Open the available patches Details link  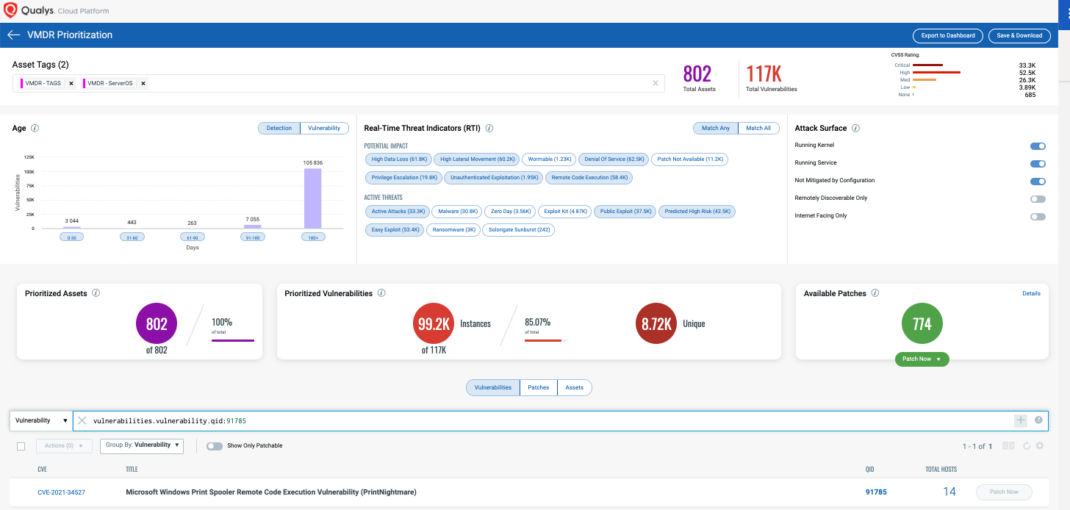click(1031, 294)
